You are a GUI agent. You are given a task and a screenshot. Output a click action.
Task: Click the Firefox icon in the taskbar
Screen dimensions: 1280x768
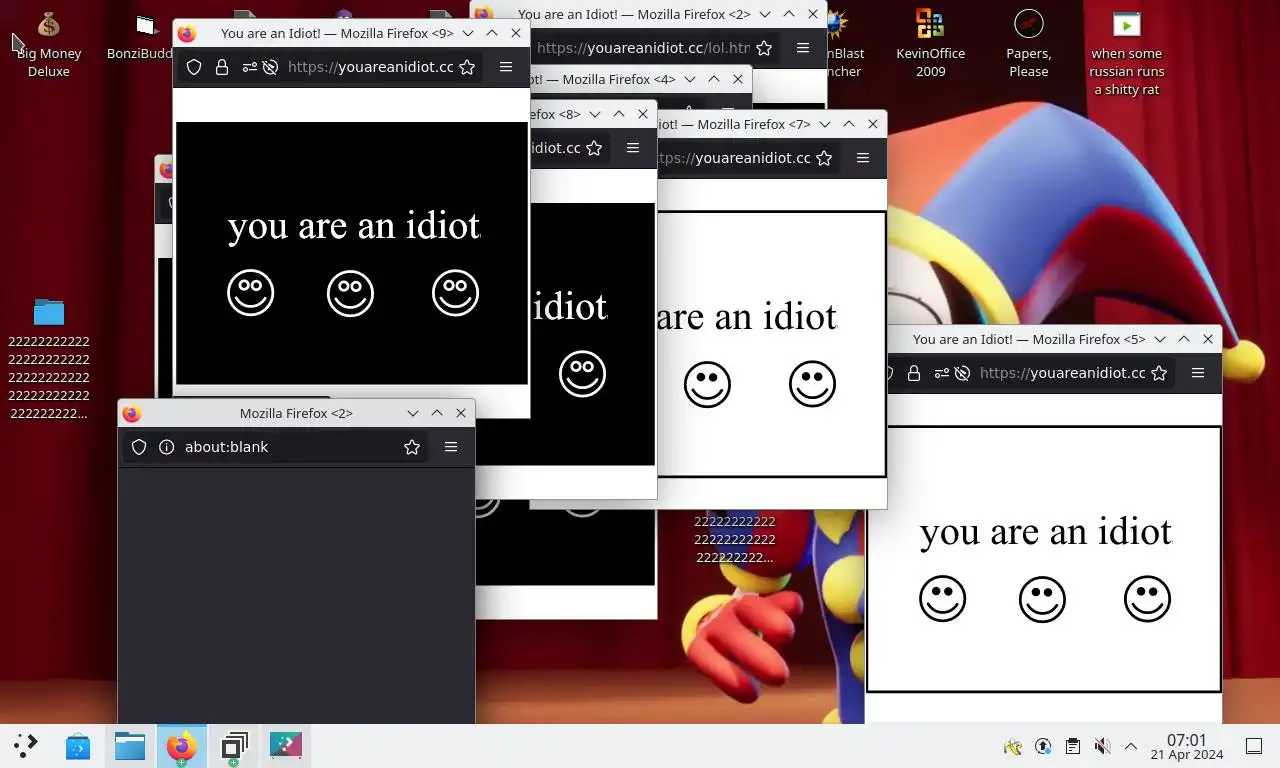pyautogui.click(x=181, y=746)
